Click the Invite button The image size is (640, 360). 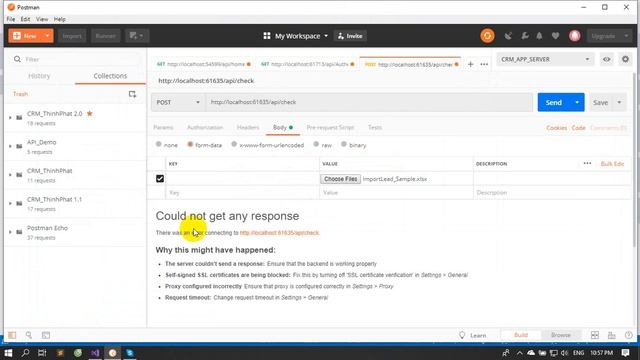pyautogui.click(x=350, y=36)
